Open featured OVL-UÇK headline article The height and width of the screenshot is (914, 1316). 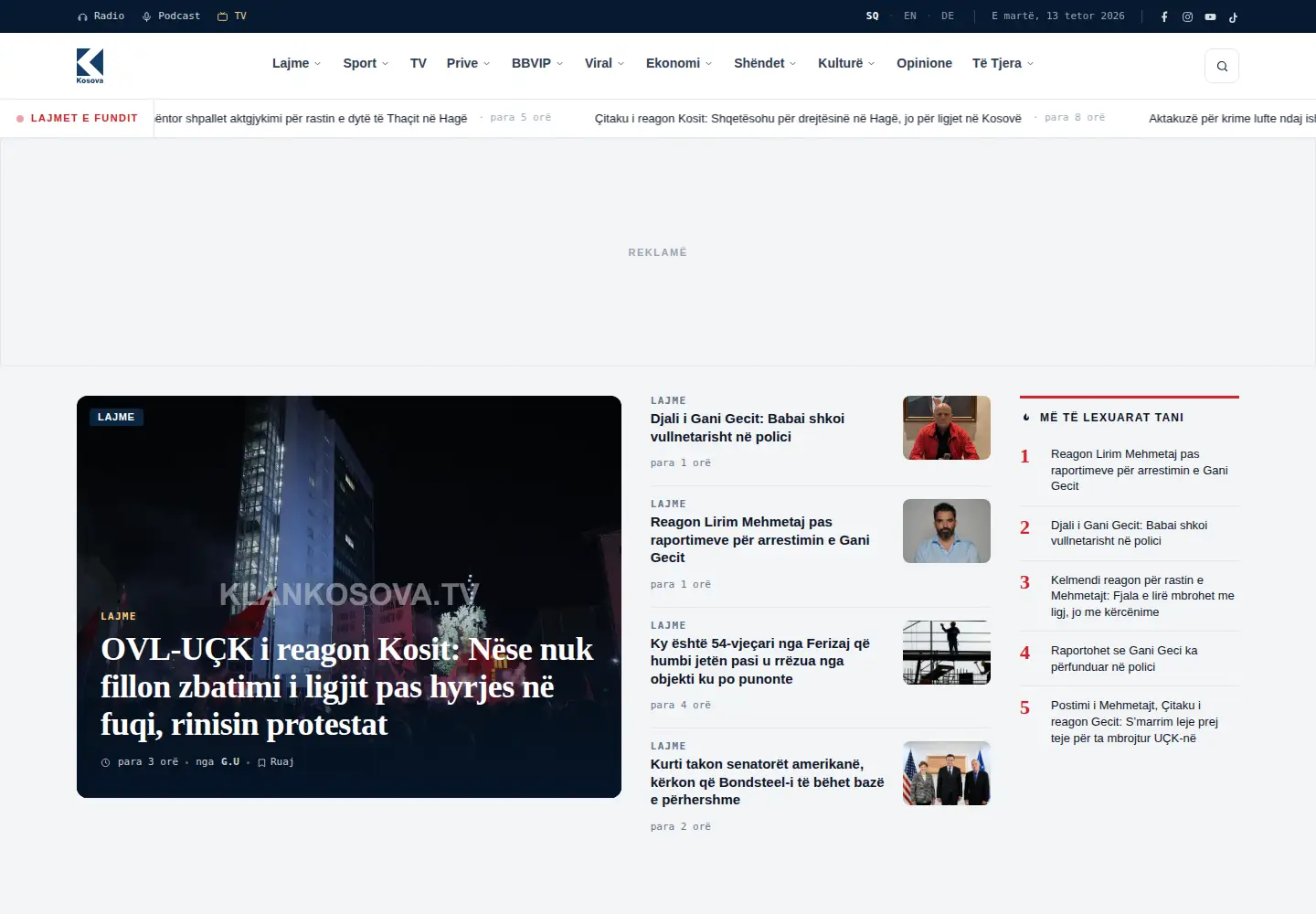click(346, 686)
